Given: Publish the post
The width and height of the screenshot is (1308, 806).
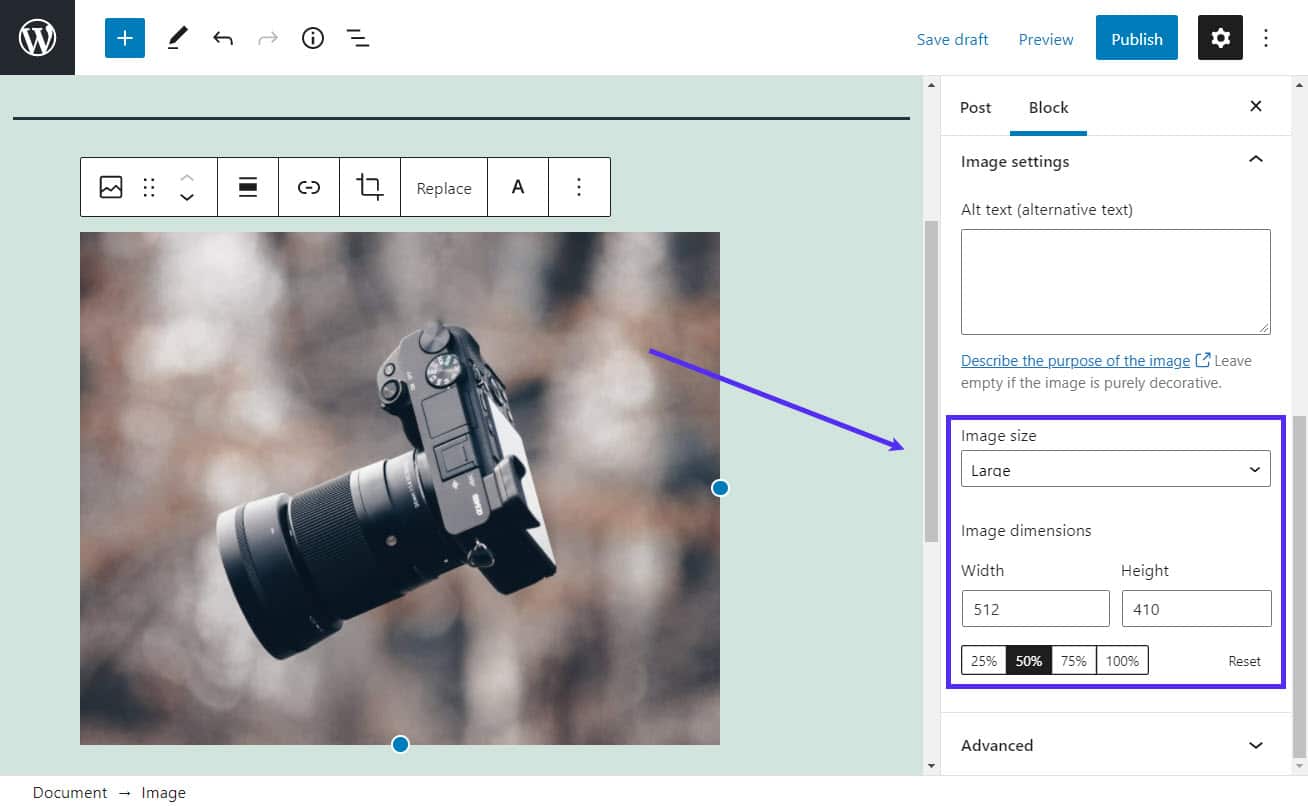Looking at the screenshot, I should 1136,38.
